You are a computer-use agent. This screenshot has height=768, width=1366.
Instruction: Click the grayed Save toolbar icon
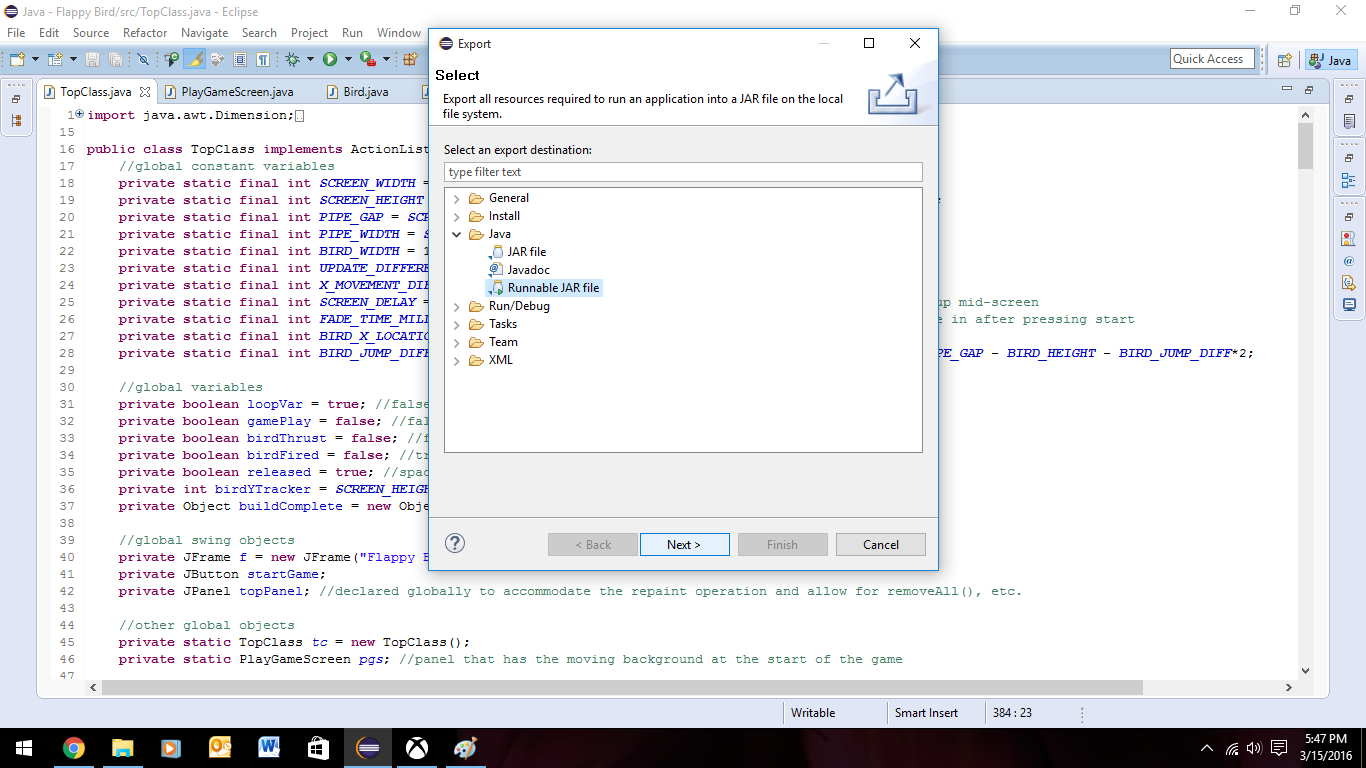92,60
